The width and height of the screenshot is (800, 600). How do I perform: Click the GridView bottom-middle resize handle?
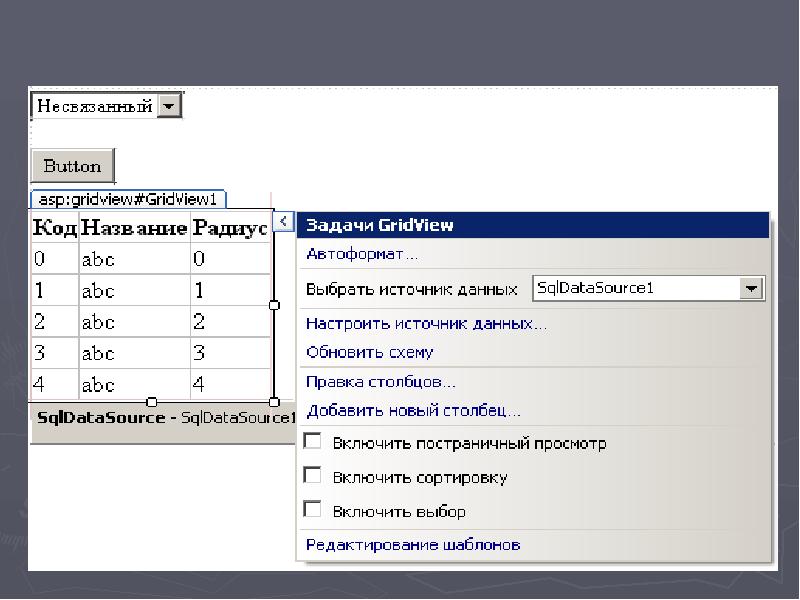coord(152,401)
